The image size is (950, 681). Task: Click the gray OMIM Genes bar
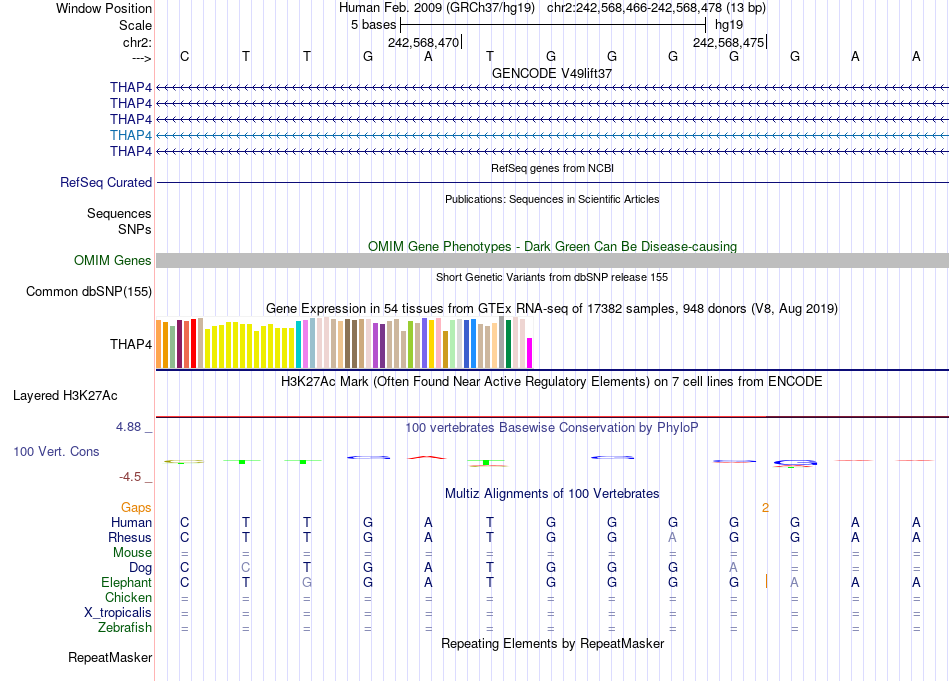click(552, 261)
